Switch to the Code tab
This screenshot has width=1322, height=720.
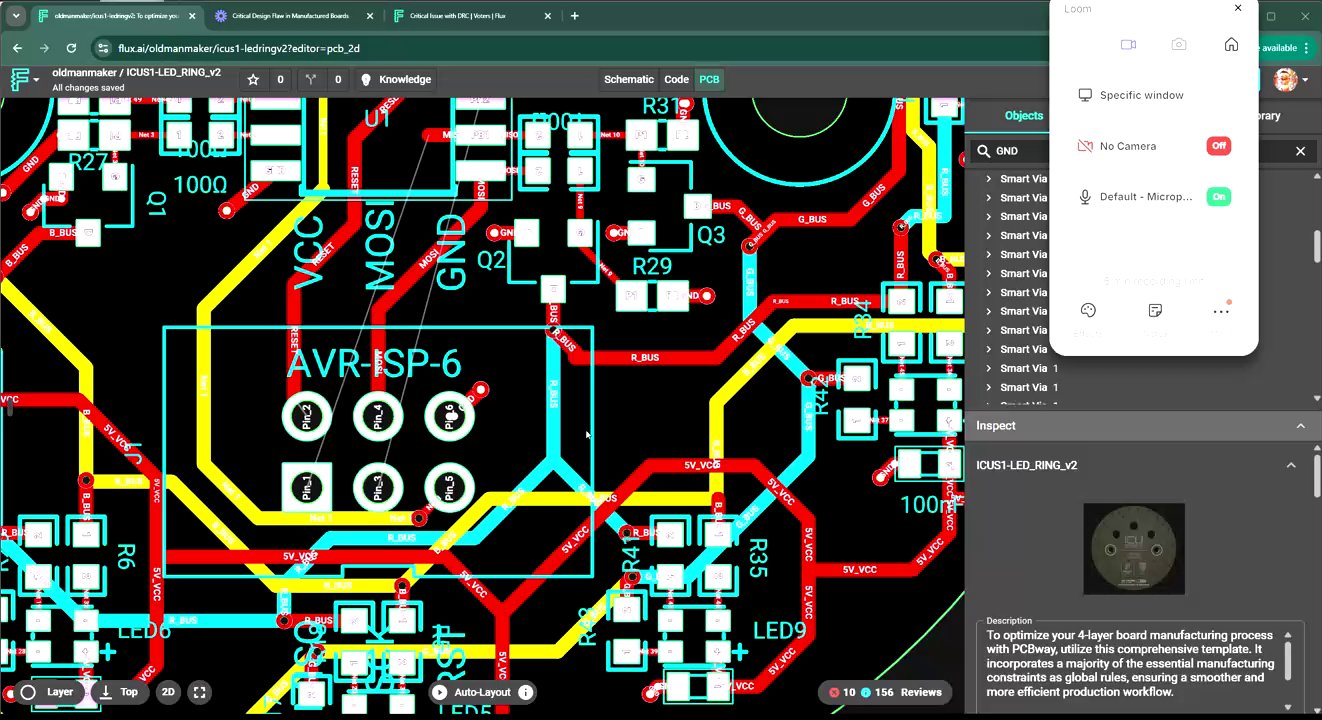click(676, 80)
